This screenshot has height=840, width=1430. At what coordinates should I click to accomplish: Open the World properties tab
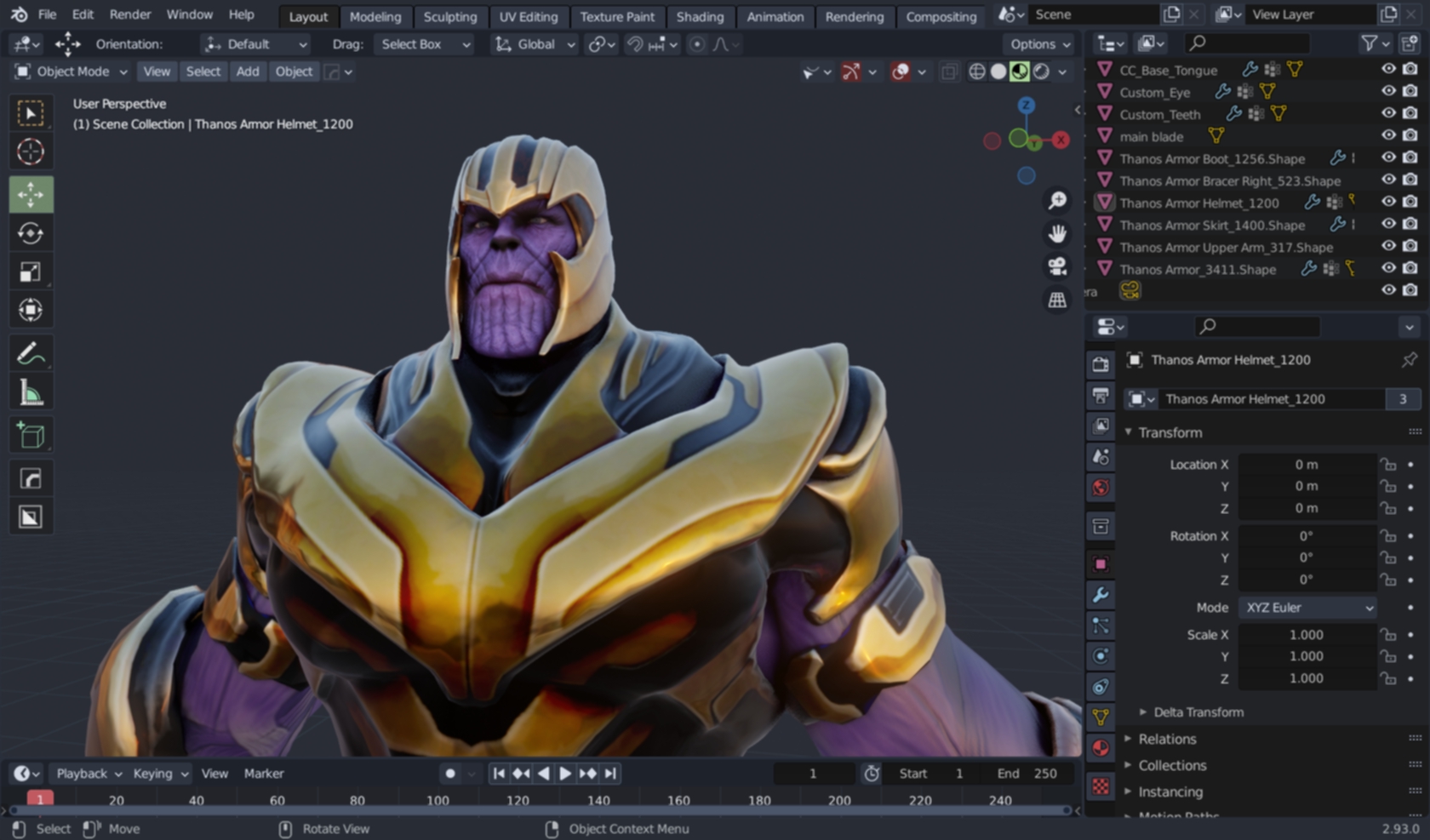coord(1101,487)
